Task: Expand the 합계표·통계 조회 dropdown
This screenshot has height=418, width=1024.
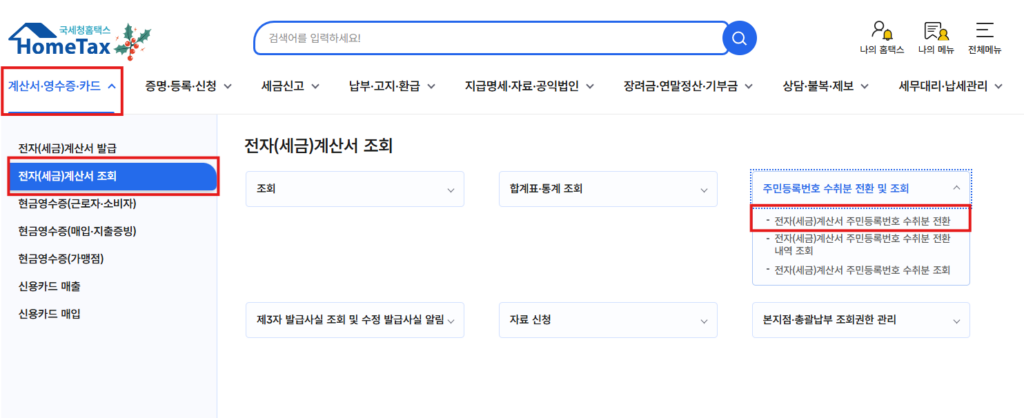Action: [607, 188]
